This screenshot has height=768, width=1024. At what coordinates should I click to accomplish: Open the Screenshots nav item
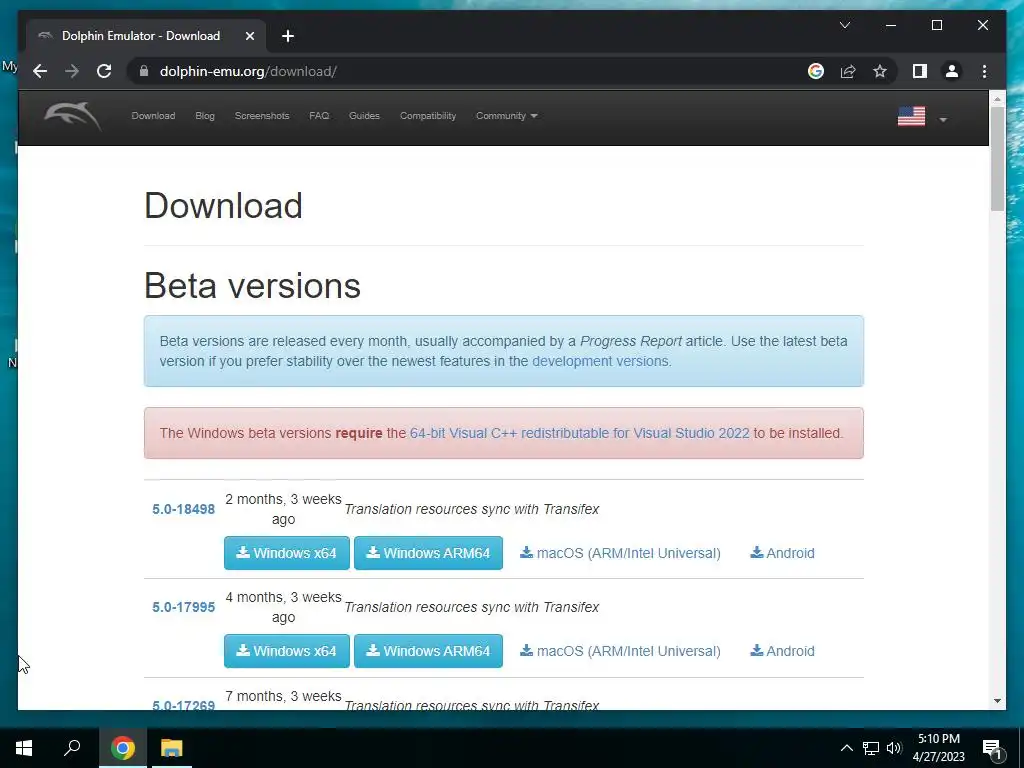pos(262,116)
